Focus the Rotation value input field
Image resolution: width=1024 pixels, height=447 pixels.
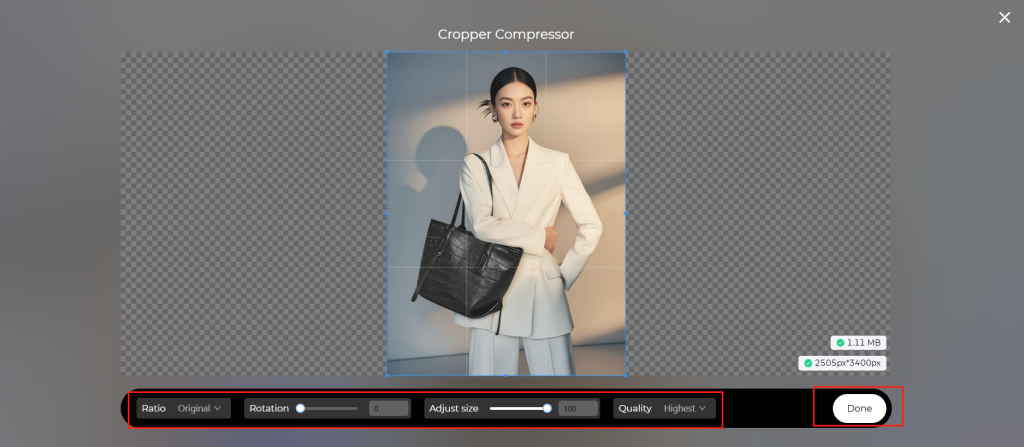(x=389, y=408)
